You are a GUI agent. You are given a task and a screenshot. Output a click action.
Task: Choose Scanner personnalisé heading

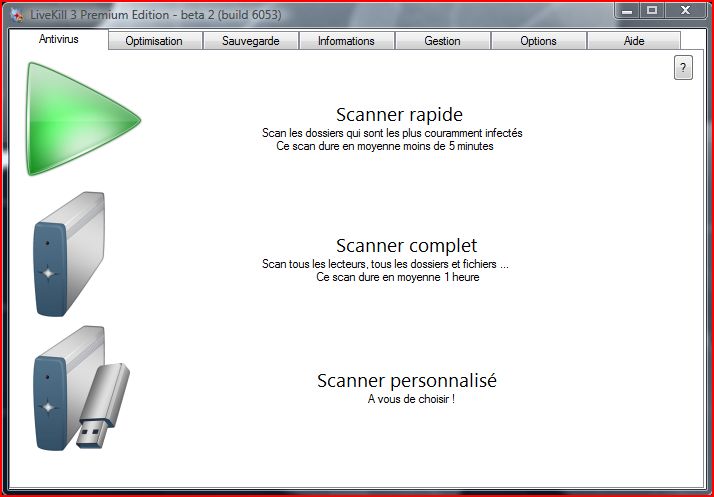407,380
